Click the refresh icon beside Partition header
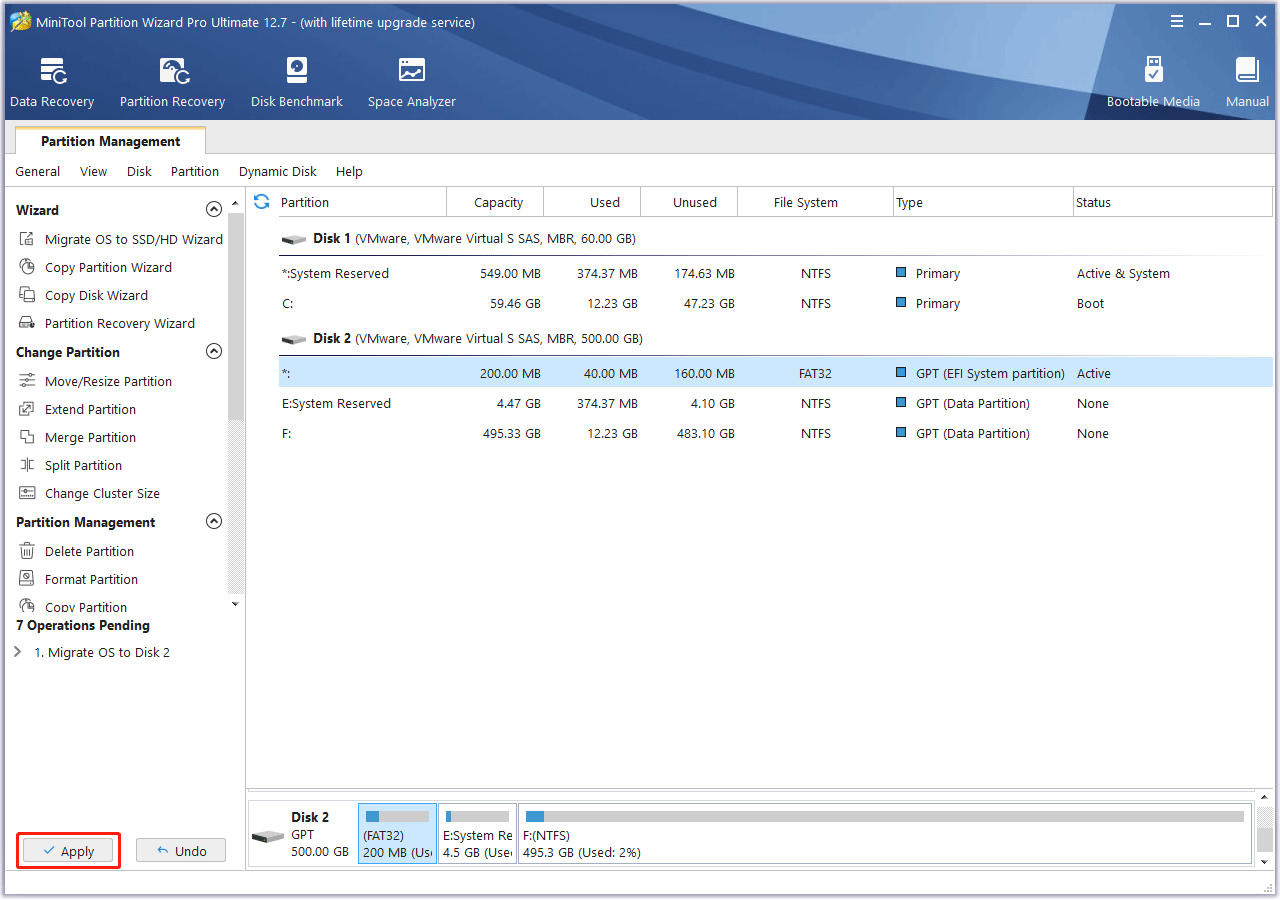The width and height of the screenshot is (1280, 900). pos(262,202)
